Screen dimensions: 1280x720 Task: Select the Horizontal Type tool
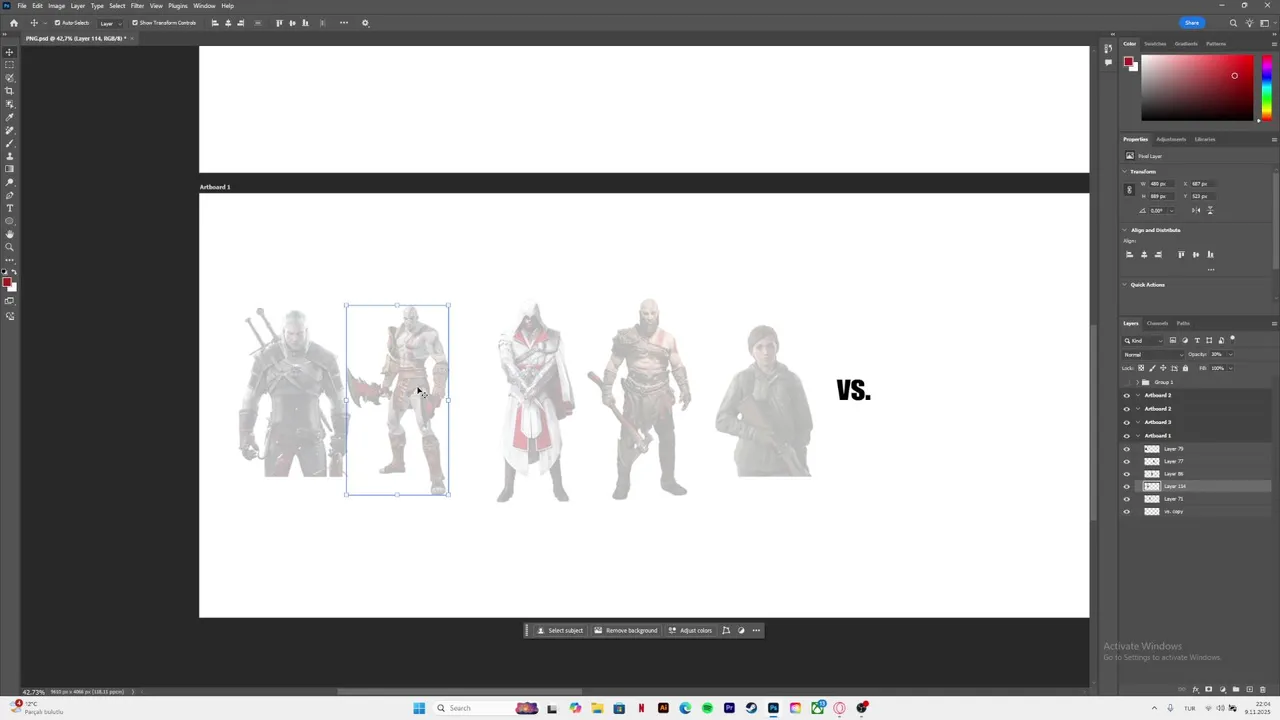pyautogui.click(x=10, y=208)
